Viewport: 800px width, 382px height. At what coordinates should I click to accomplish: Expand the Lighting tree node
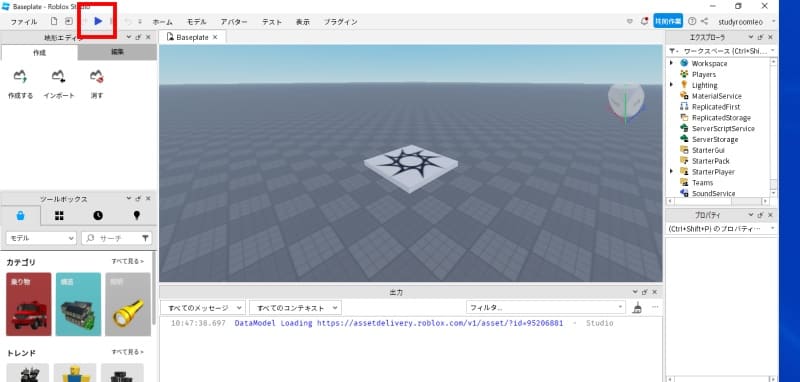tap(671, 85)
